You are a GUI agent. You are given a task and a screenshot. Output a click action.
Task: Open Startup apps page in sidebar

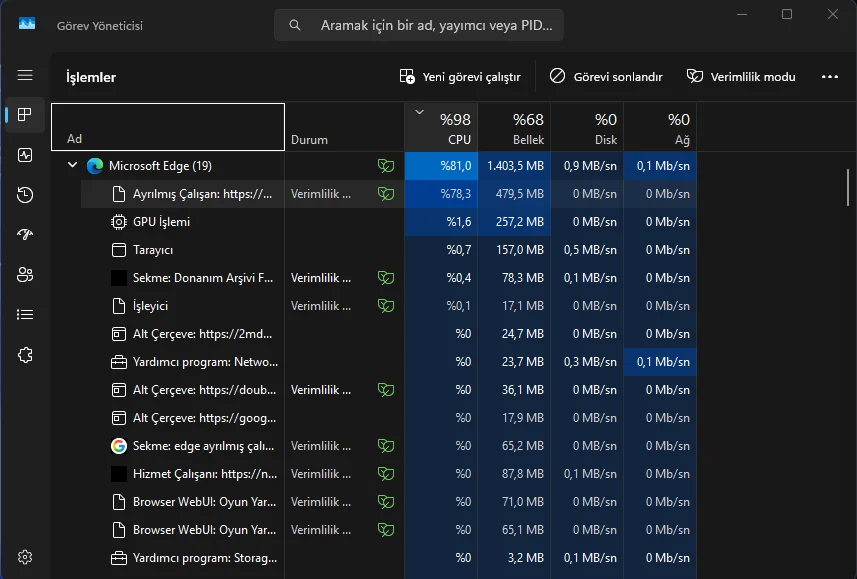click(25, 234)
